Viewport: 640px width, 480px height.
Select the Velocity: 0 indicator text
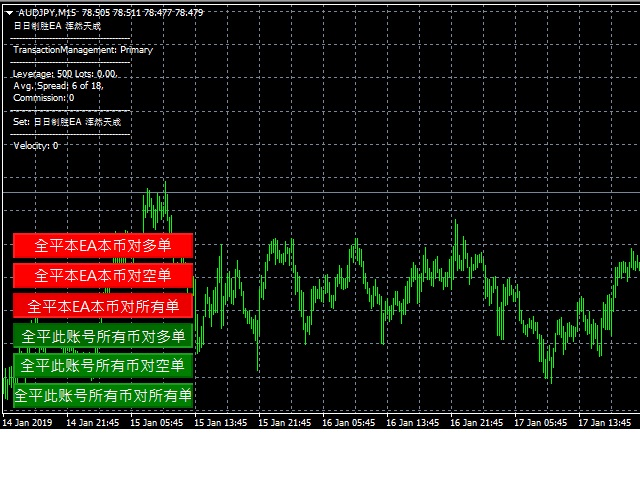coord(36,146)
